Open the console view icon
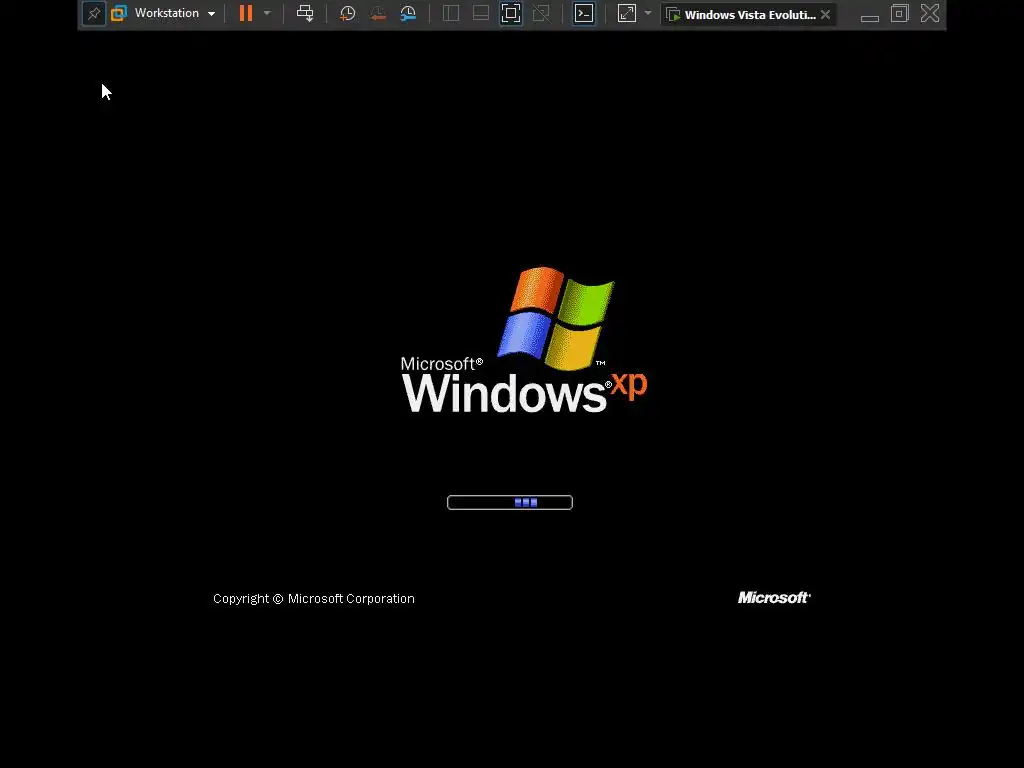 pos(584,13)
